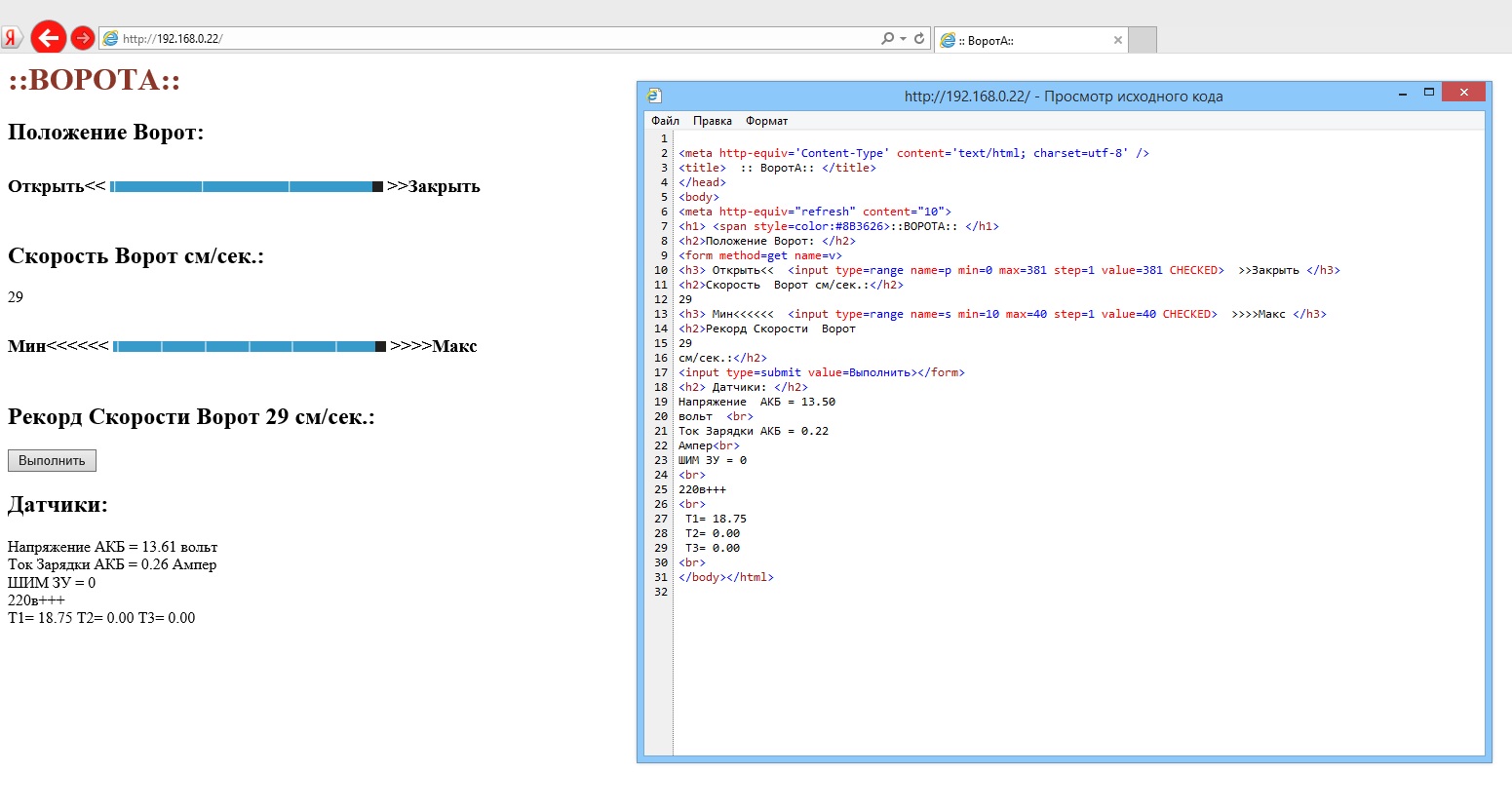Open the Файл menu

665,121
